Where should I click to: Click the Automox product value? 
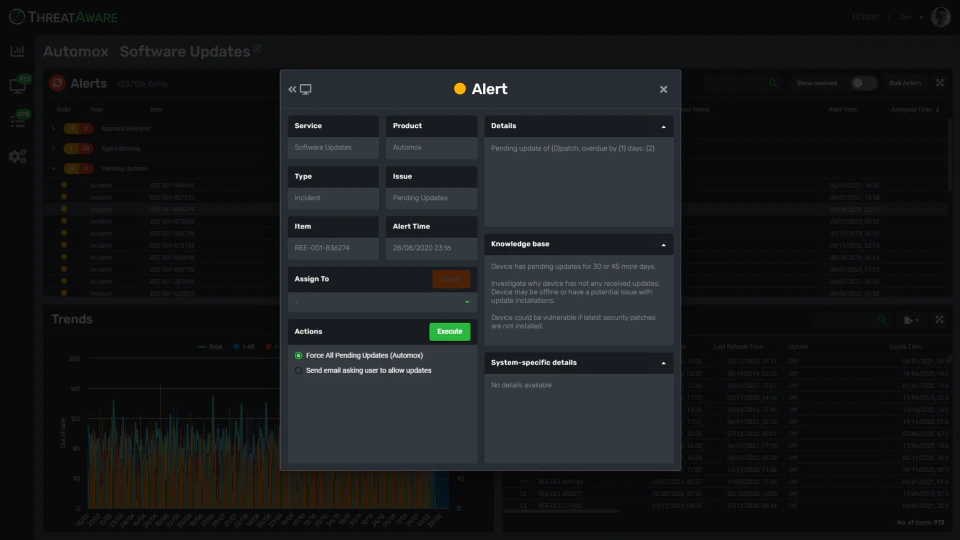pos(407,148)
